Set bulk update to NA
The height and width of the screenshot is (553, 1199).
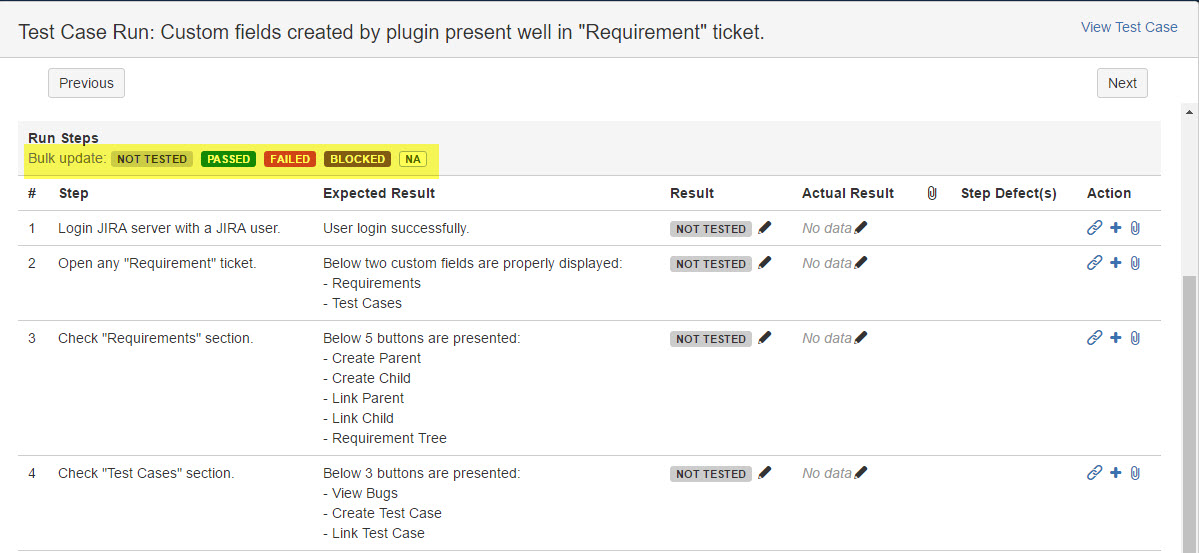tap(412, 159)
